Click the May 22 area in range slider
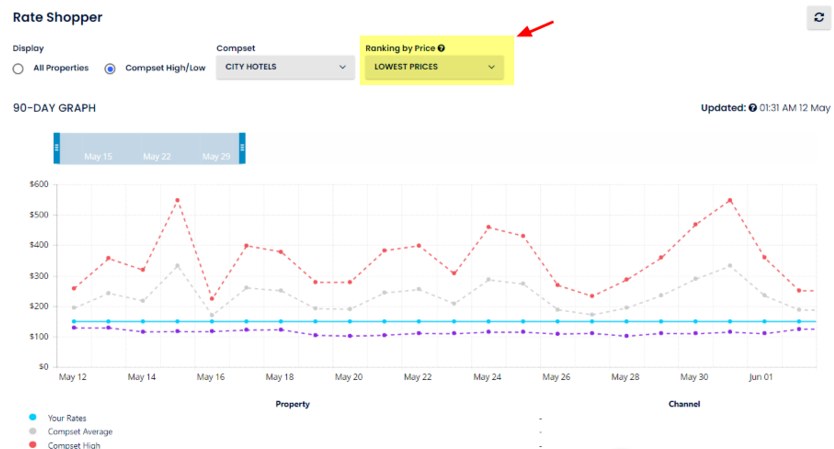Image resolution: width=834 pixels, height=449 pixels. click(157, 157)
